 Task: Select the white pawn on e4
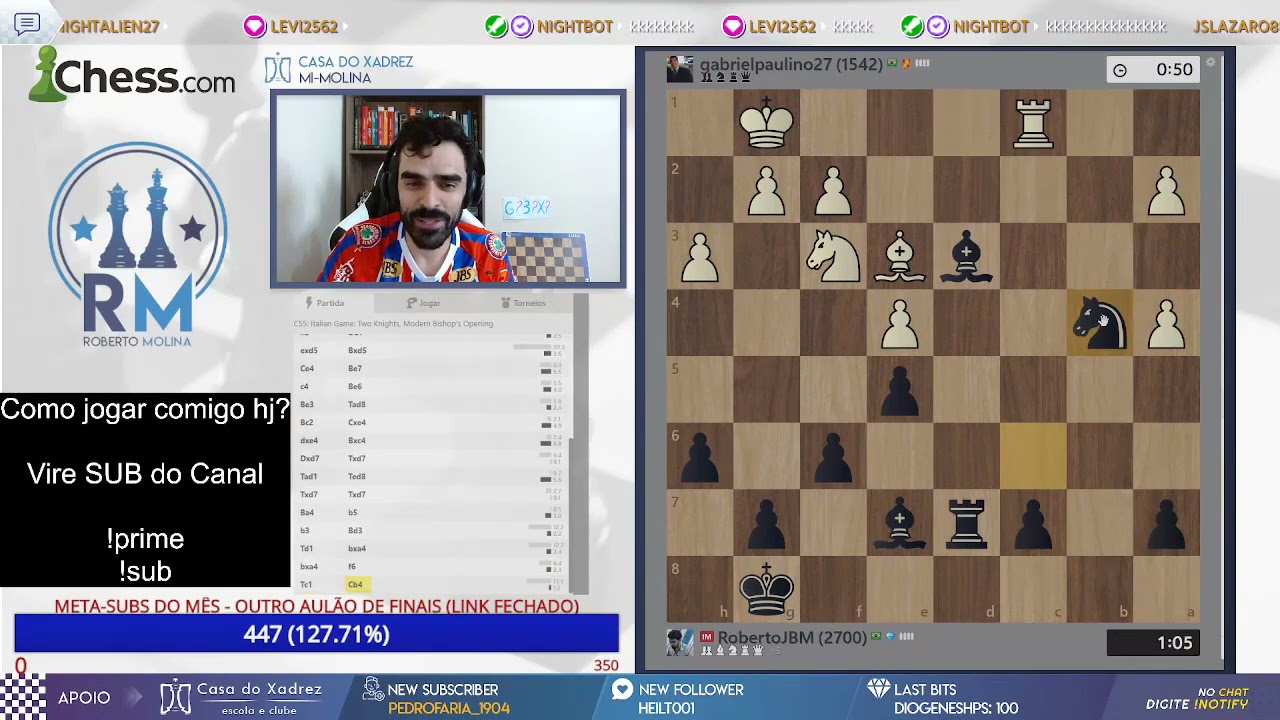(900, 323)
